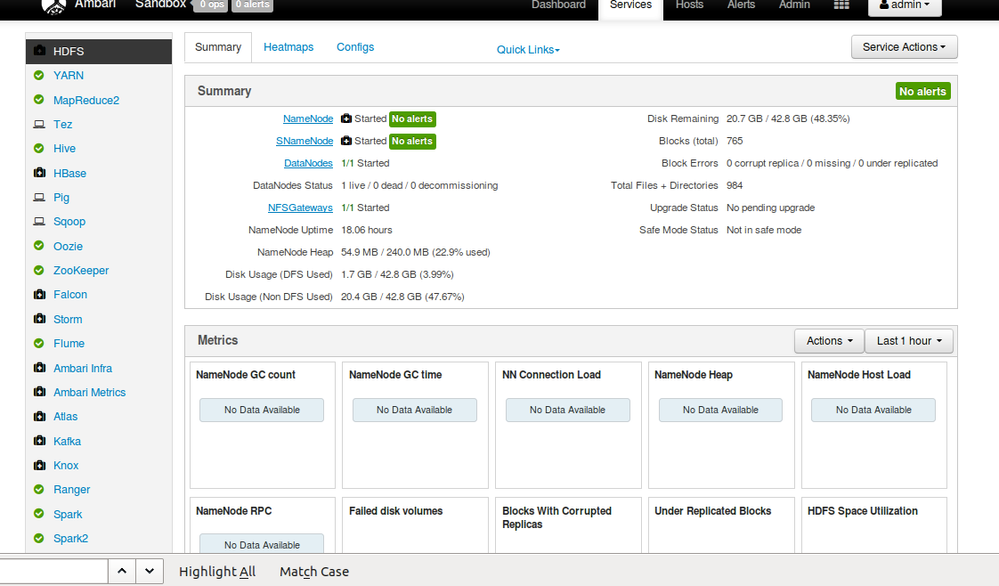
Task: Click the 0 ops badge
Action: [x=212, y=5]
